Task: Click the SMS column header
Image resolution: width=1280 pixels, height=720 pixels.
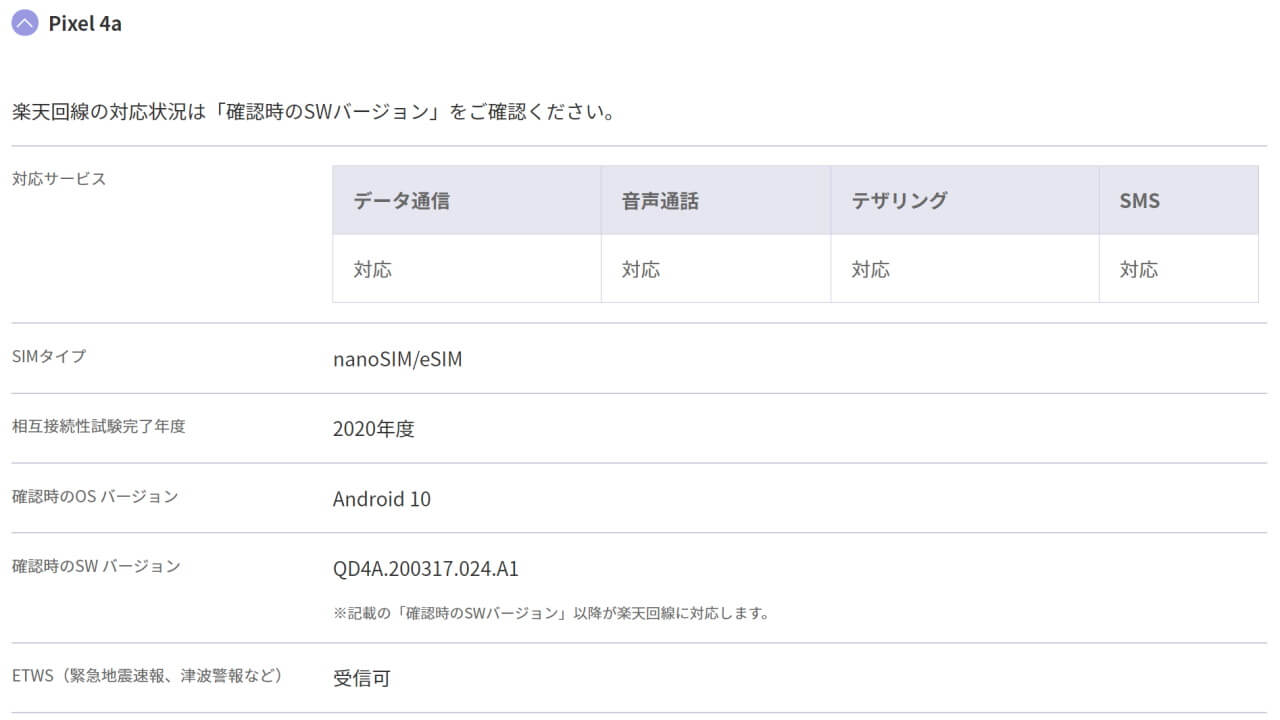Action: point(1139,201)
